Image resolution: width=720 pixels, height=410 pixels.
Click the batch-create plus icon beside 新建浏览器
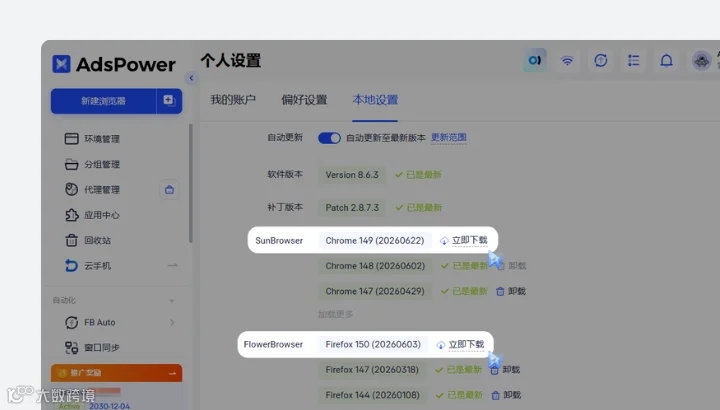[169, 101]
